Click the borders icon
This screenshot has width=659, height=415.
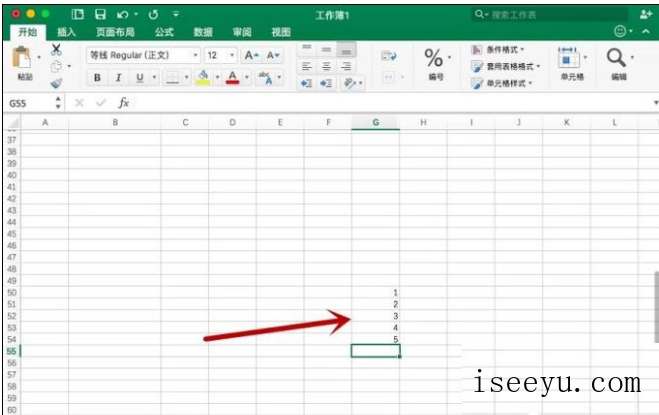point(172,77)
